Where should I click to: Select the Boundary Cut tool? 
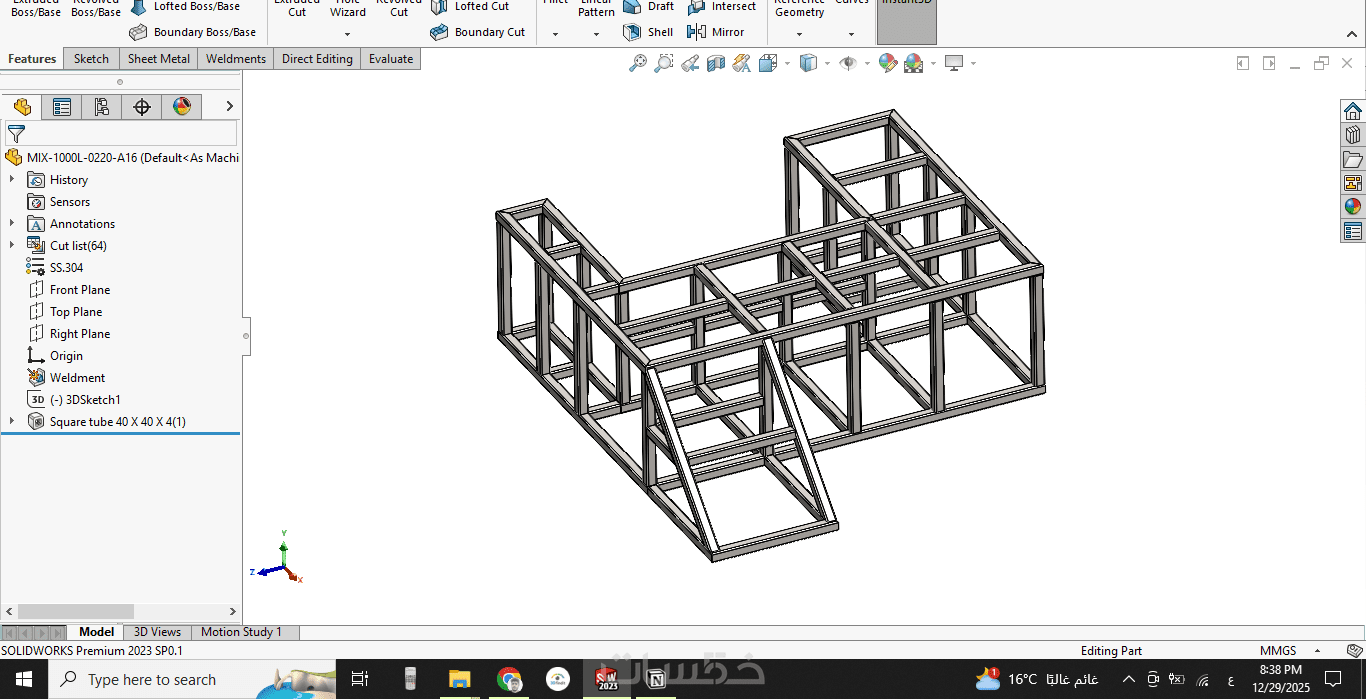click(478, 32)
